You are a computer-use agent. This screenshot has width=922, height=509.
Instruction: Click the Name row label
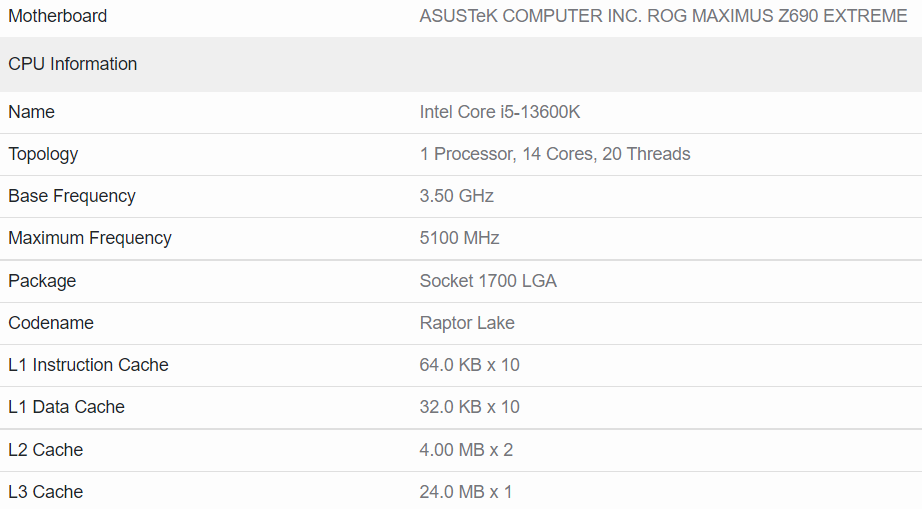tap(31, 112)
